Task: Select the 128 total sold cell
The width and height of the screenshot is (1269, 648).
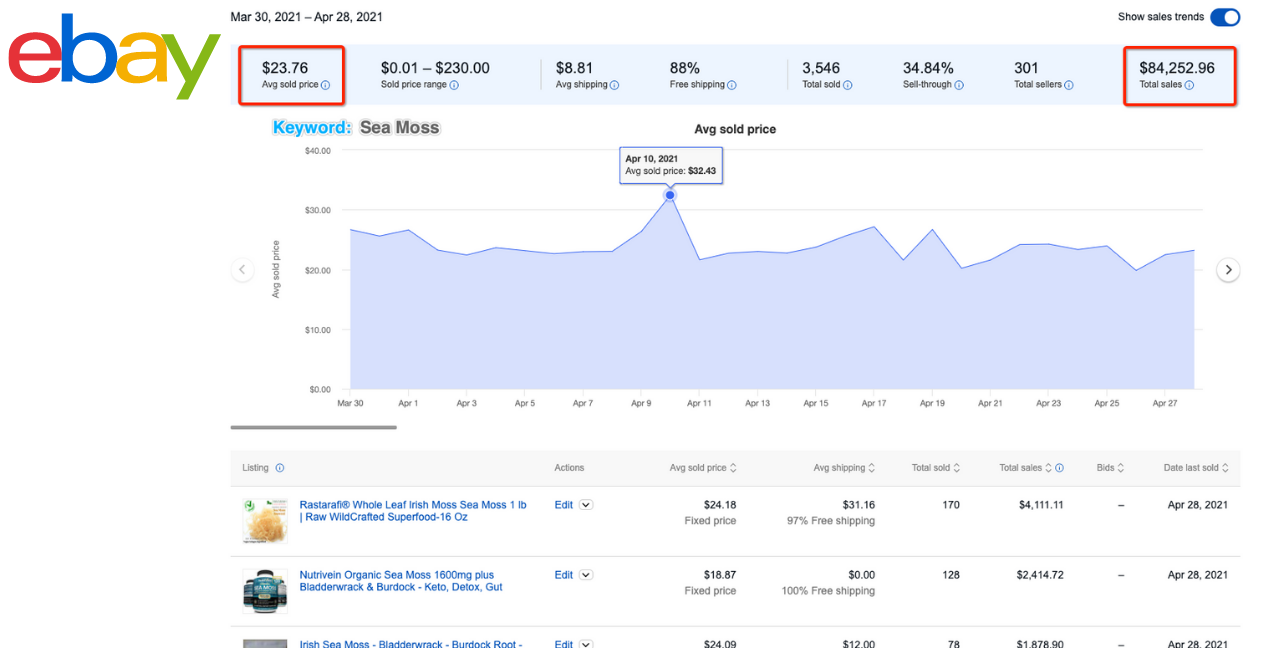Action: click(x=951, y=575)
